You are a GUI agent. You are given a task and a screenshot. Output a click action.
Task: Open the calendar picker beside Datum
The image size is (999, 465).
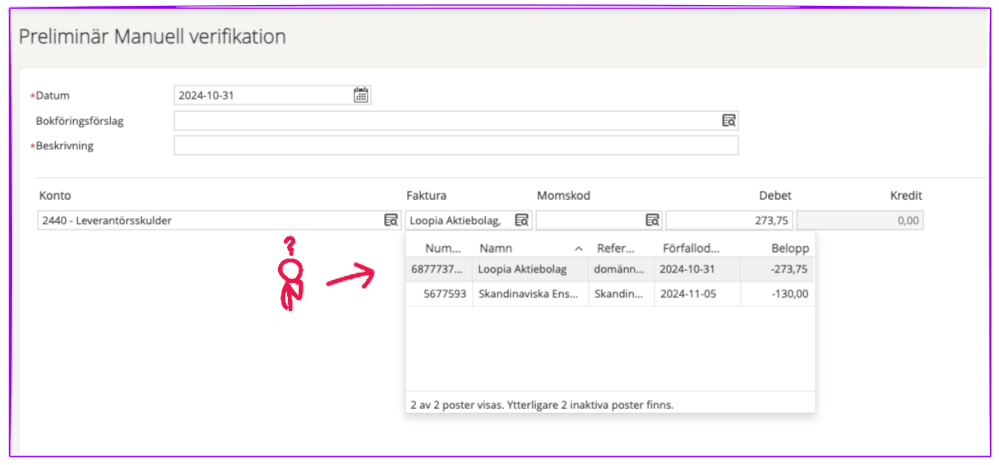click(x=361, y=95)
